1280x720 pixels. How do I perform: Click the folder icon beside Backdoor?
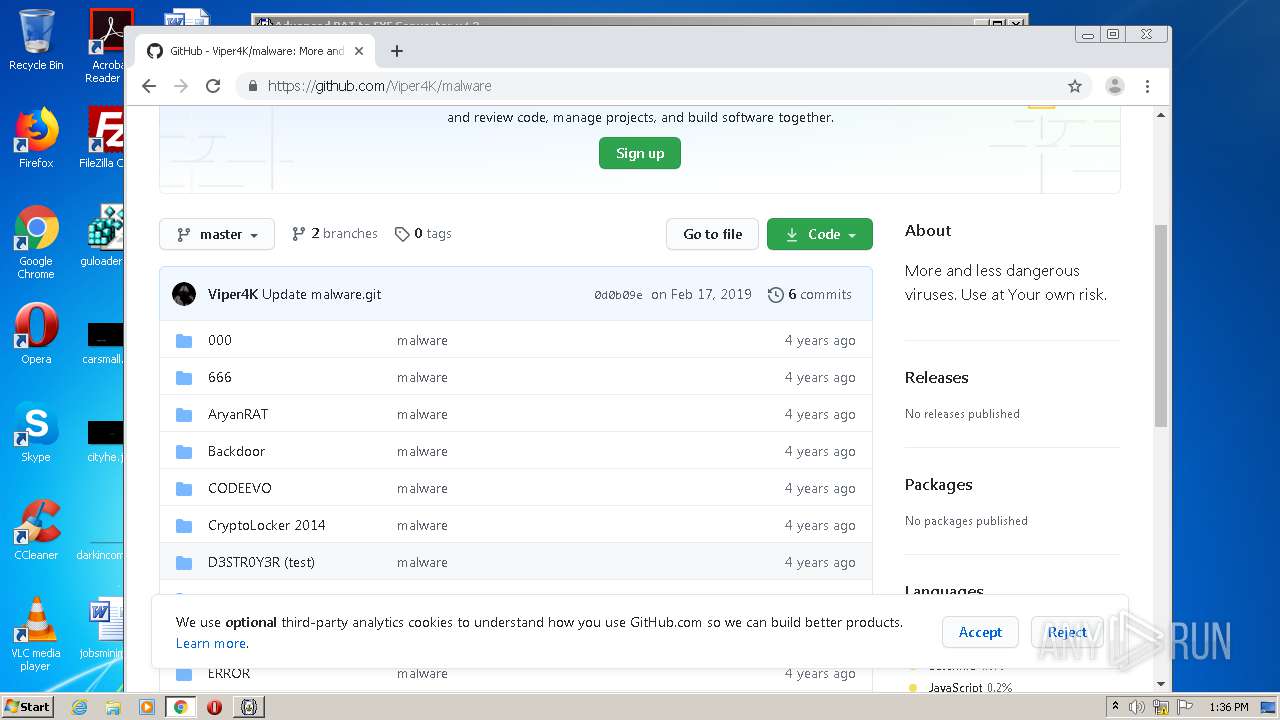(x=184, y=451)
